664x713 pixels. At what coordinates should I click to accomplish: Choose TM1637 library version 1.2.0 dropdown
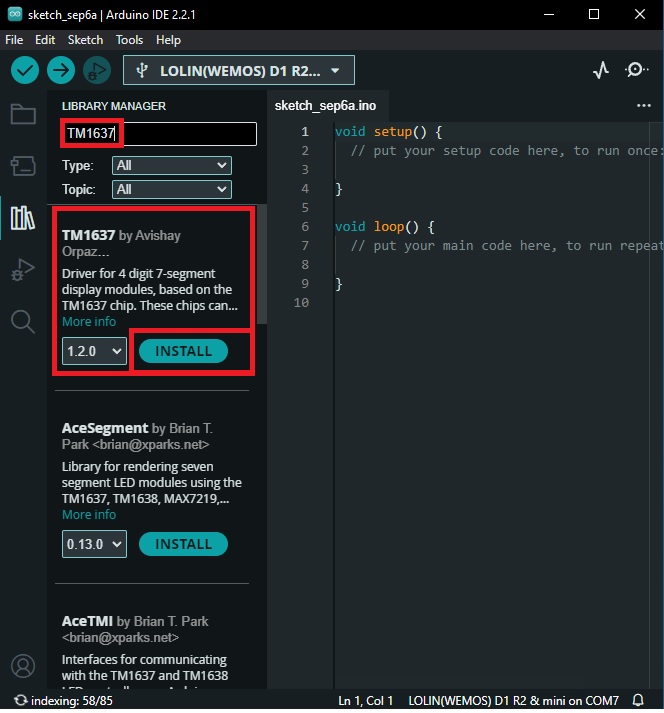[94, 351]
